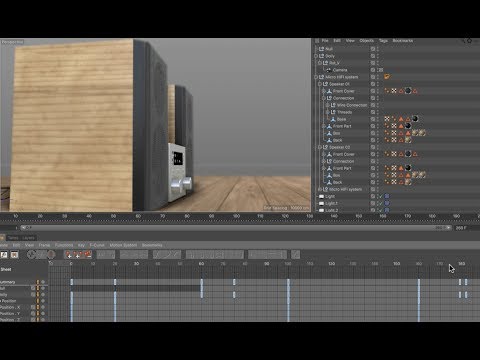This screenshot has width=480, height=360.
Task: Select wood material tag on Speaker 02 Back
Action: 408,182
